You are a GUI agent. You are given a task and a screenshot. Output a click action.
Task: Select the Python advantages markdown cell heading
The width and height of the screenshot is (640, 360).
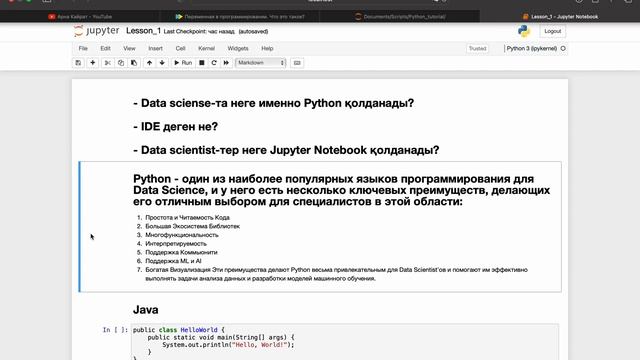tap(342, 190)
